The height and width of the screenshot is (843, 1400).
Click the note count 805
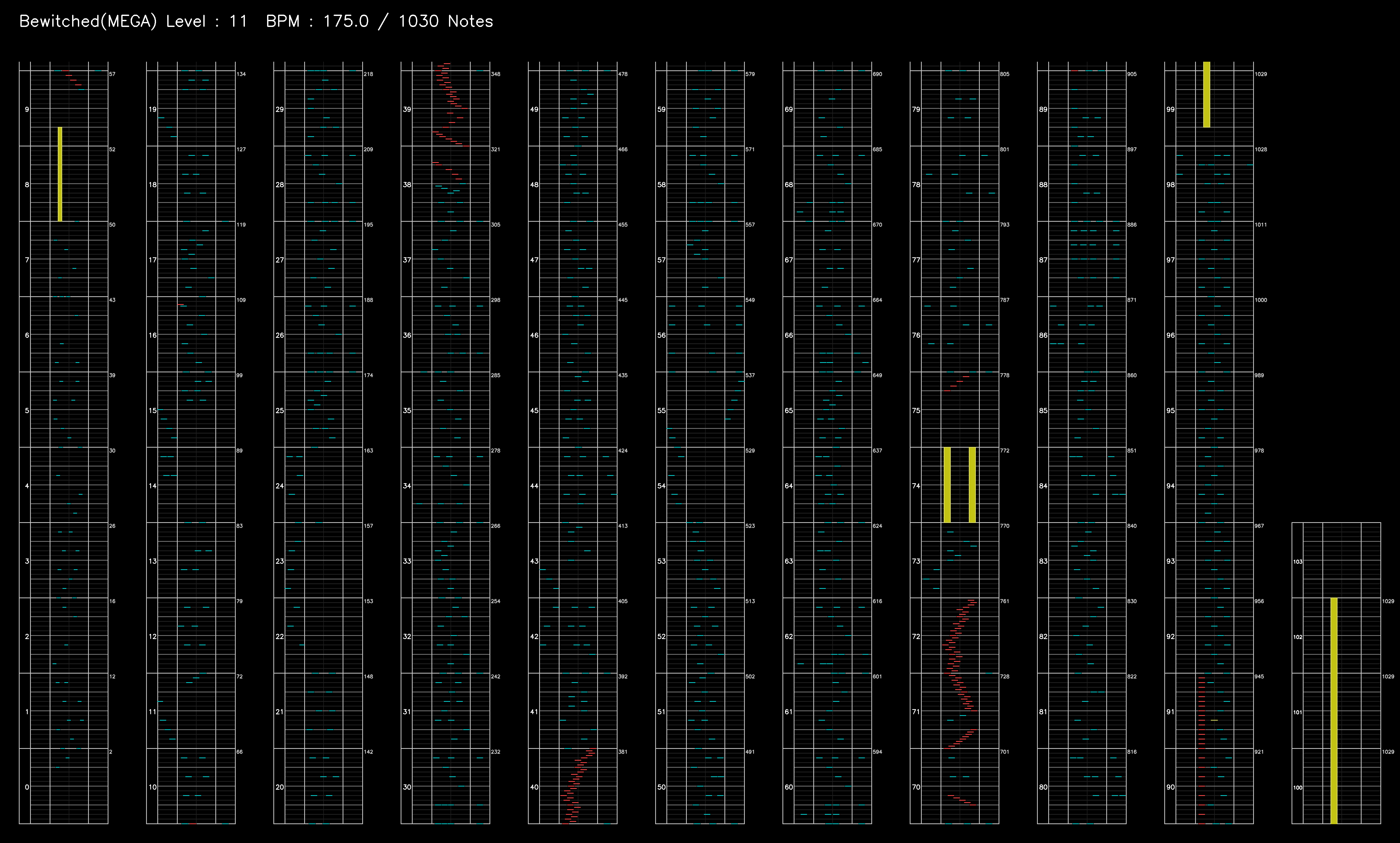[x=1005, y=74]
